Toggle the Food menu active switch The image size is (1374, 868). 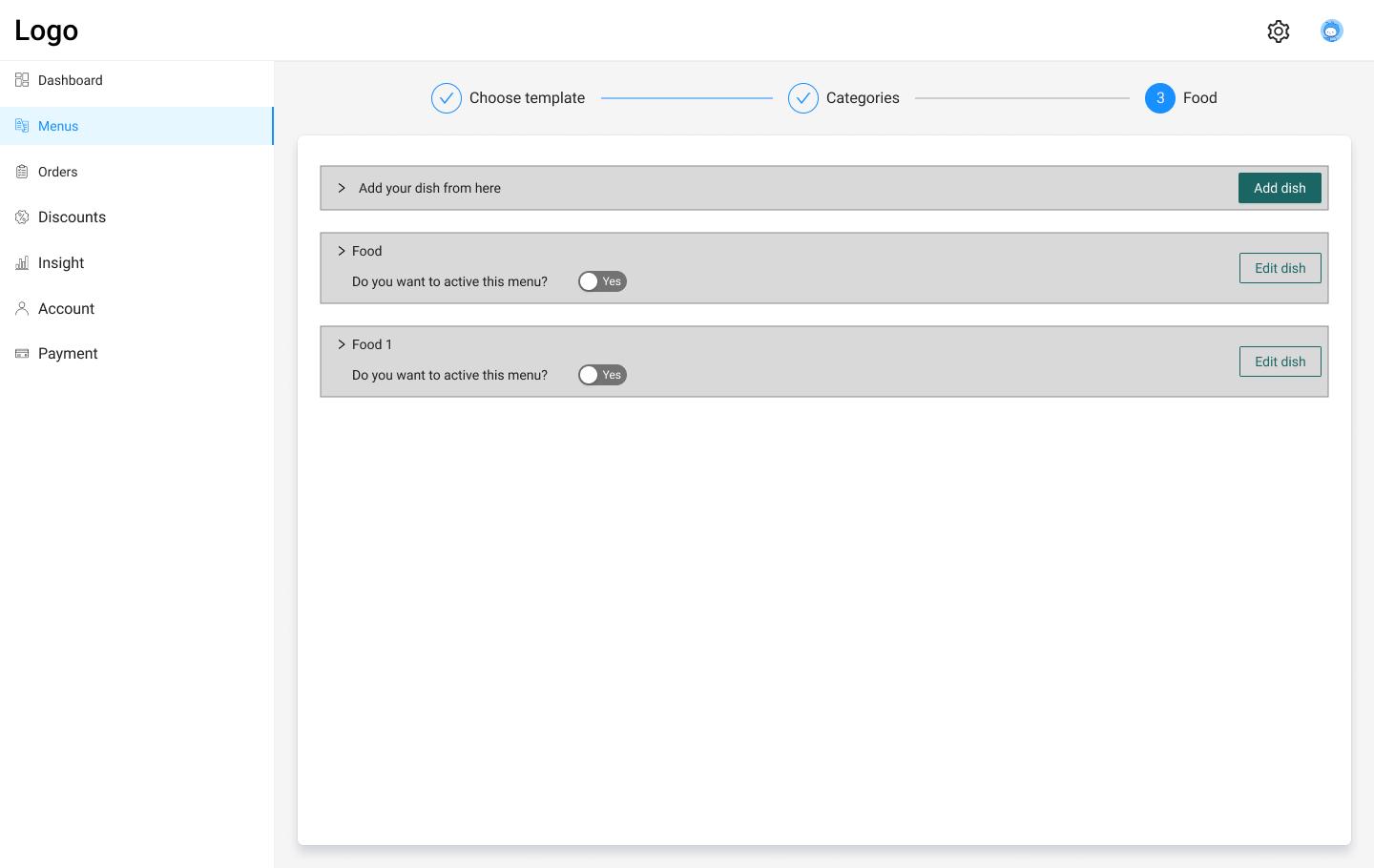coord(602,281)
